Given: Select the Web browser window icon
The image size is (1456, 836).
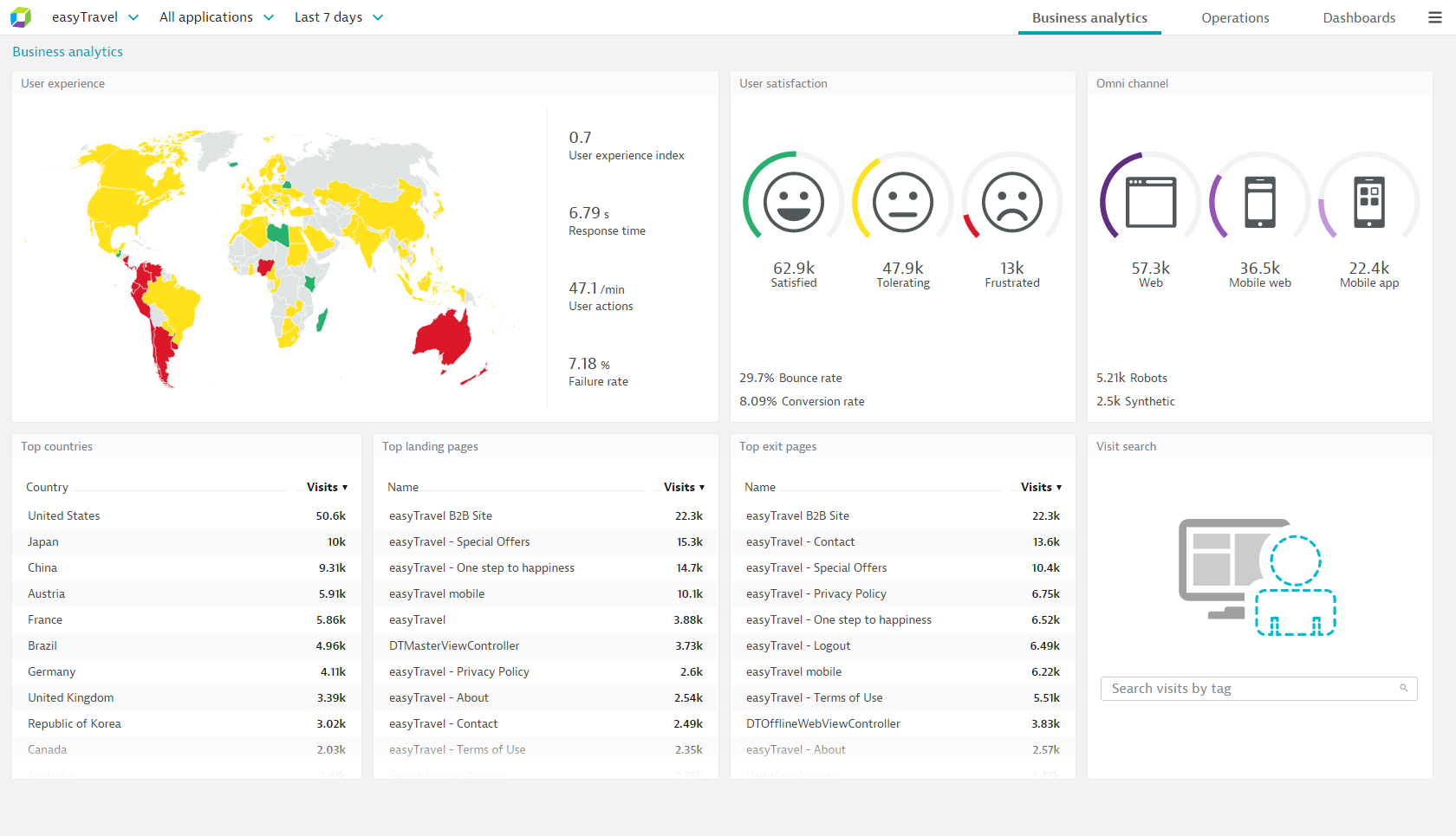Looking at the screenshot, I should (x=1151, y=202).
